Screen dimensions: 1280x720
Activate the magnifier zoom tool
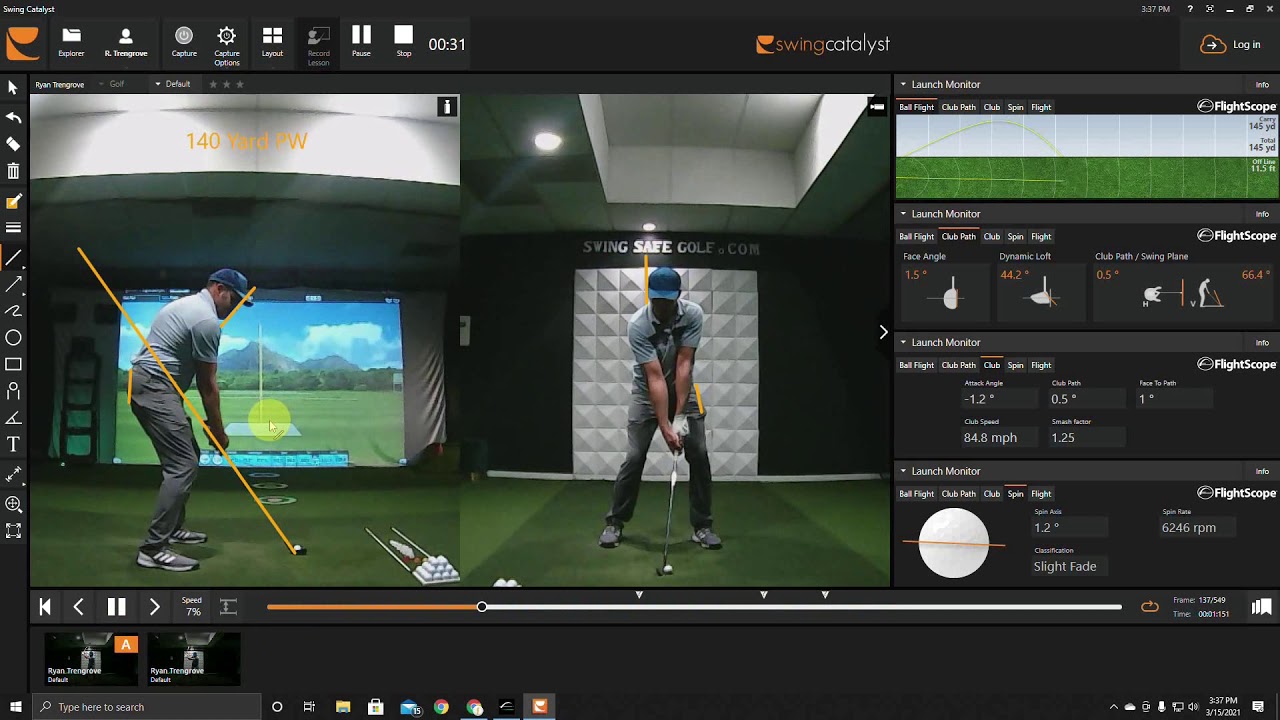[13, 505]
